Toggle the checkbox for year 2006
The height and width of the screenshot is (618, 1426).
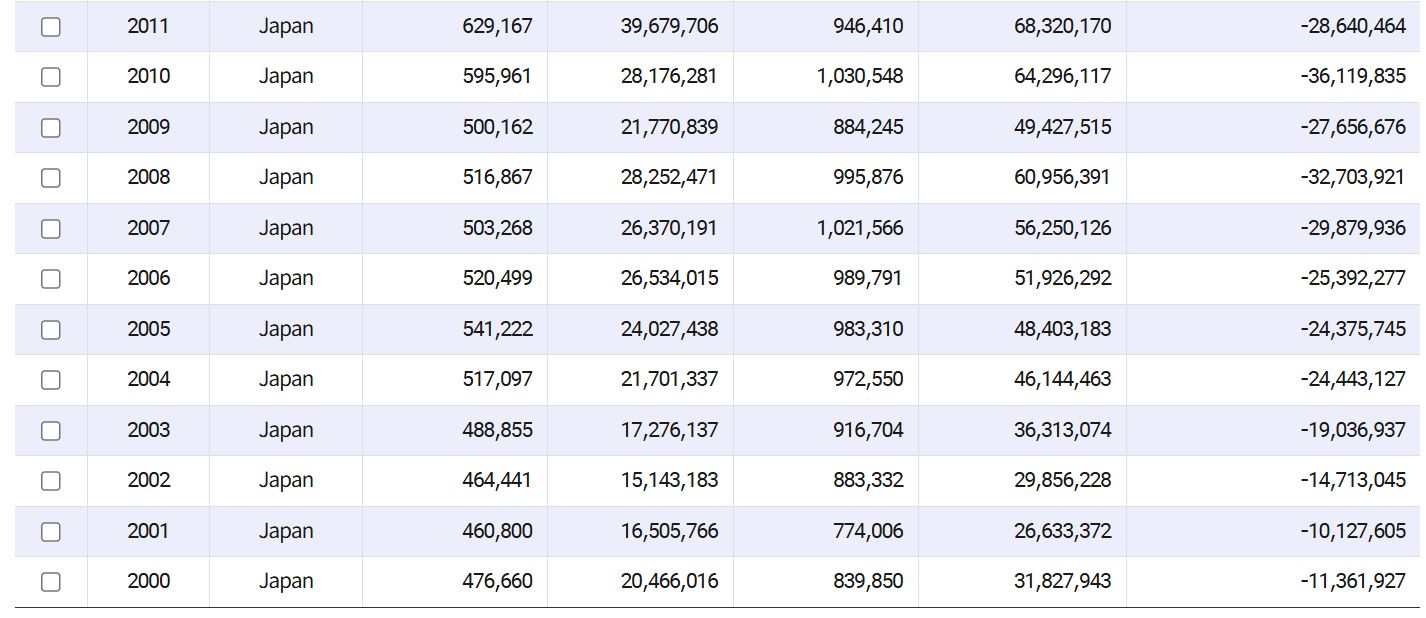click(x=51, y=279)
